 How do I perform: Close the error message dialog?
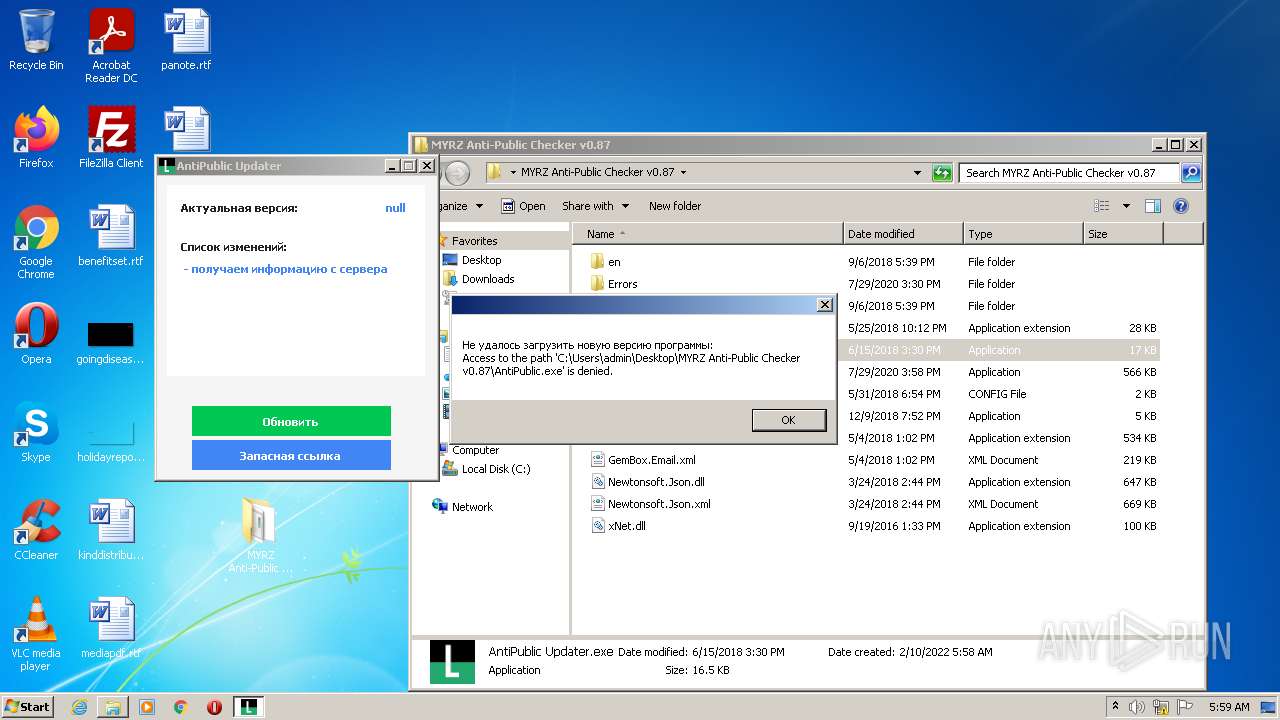coord(824,305)
